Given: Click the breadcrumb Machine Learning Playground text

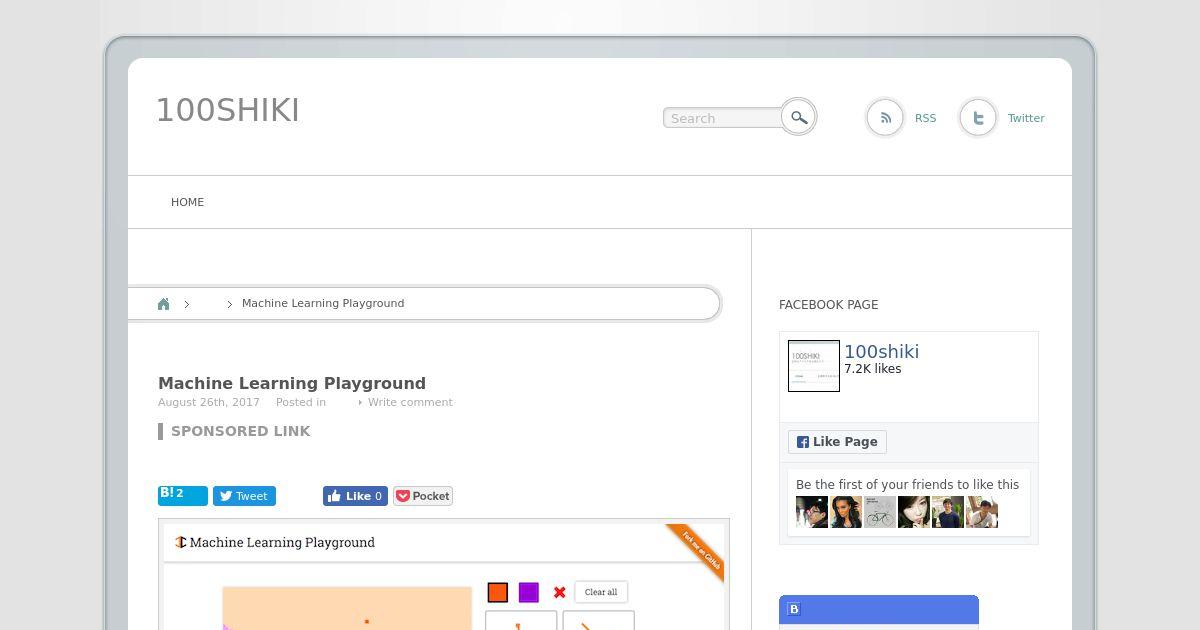Looking at the screenshot, I should 323,303.
